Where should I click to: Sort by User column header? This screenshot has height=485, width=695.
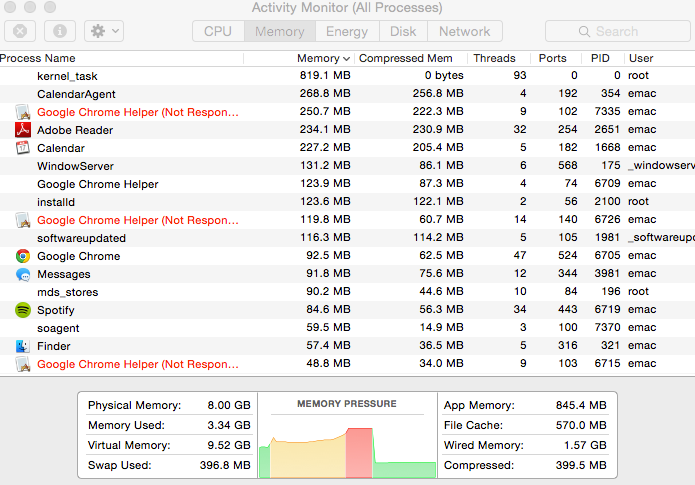tap(641, 58)
